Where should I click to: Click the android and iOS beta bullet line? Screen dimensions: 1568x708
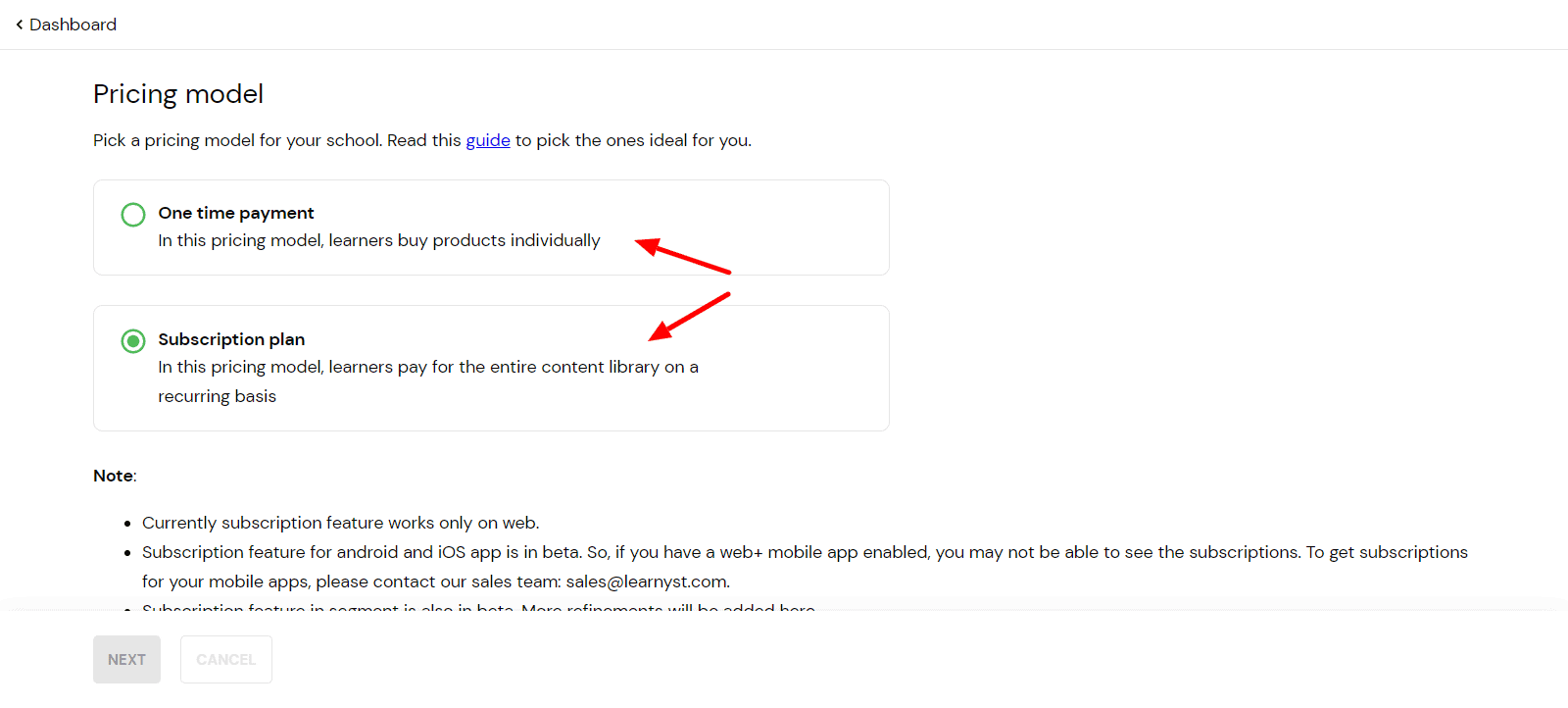pyautogui.click(x=804, y=552)
